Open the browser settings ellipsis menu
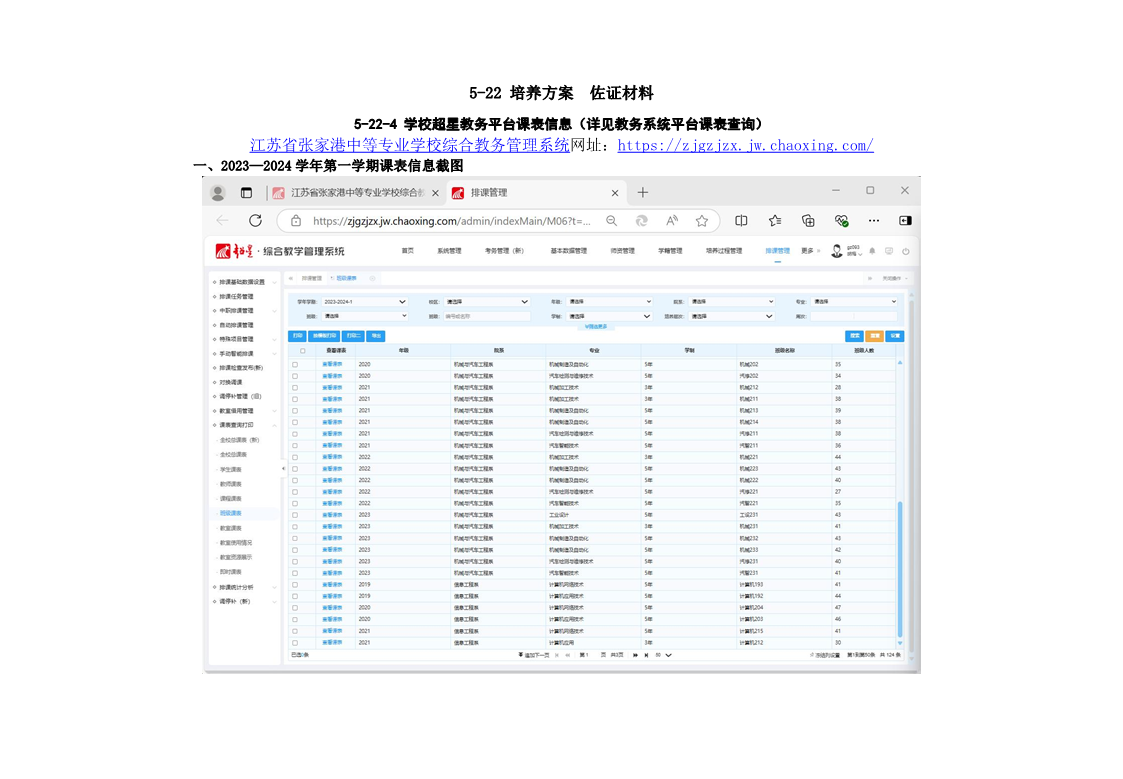The width and height of the screenshot is (1123, 779). click(x=874, y=221)
